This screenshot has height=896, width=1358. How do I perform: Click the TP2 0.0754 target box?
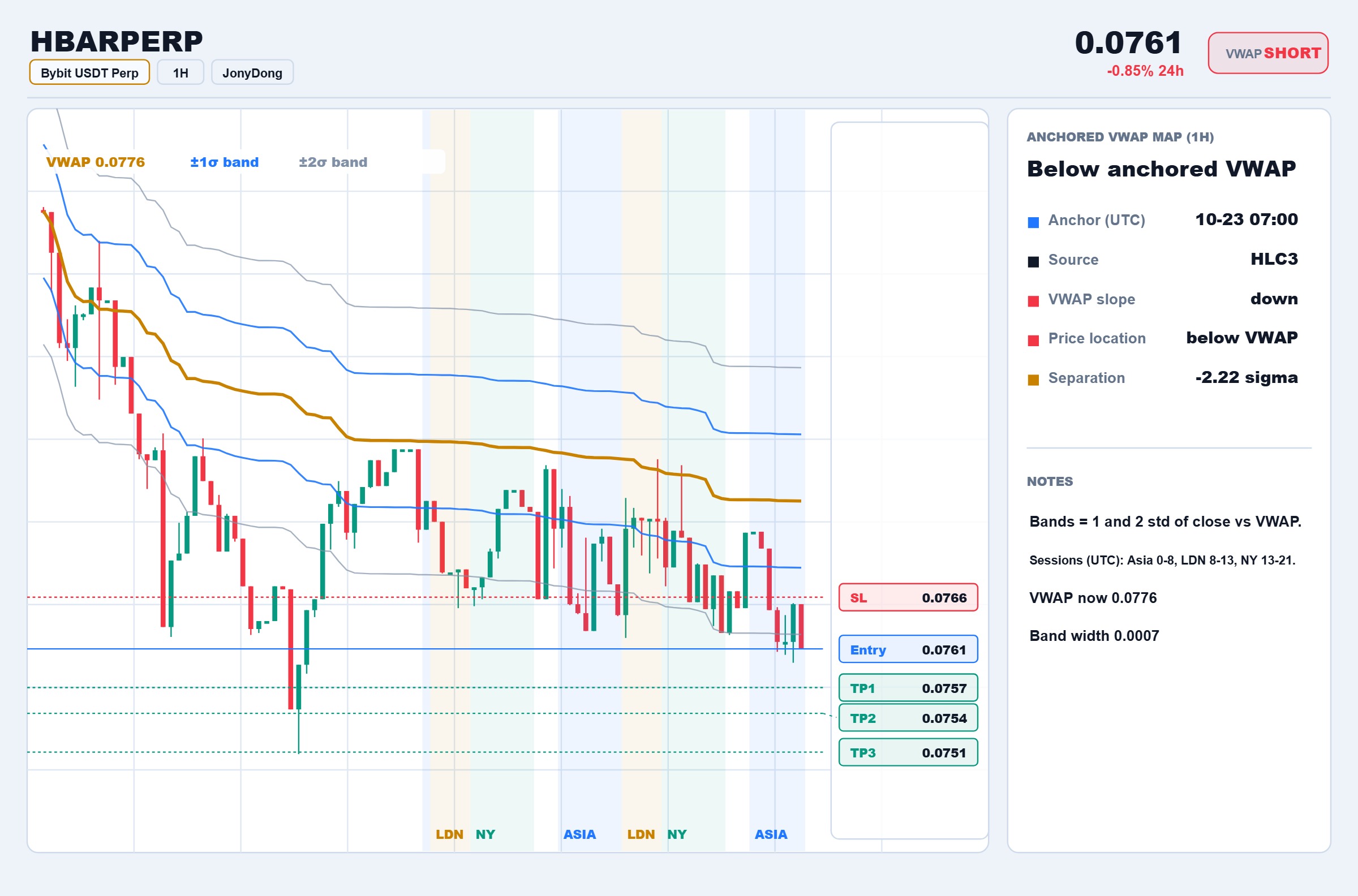tap(908, 718)
